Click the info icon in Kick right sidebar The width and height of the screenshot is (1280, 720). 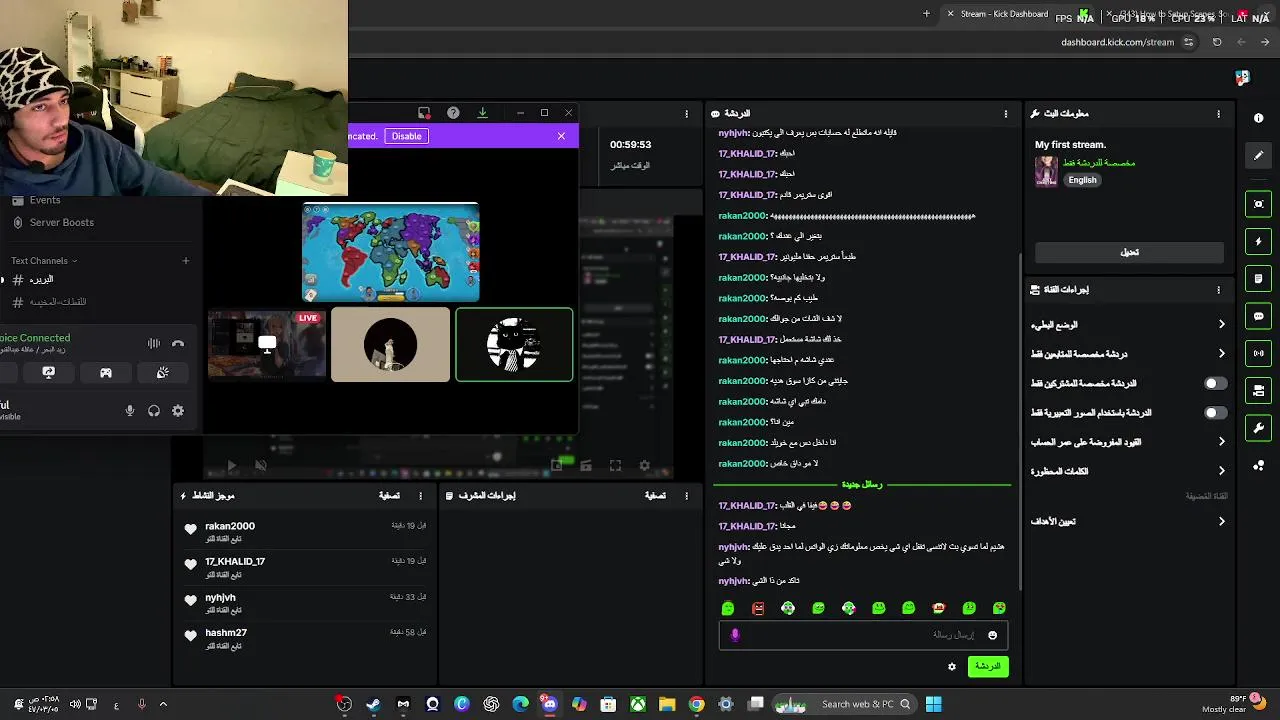click(x=1258, y=118)
